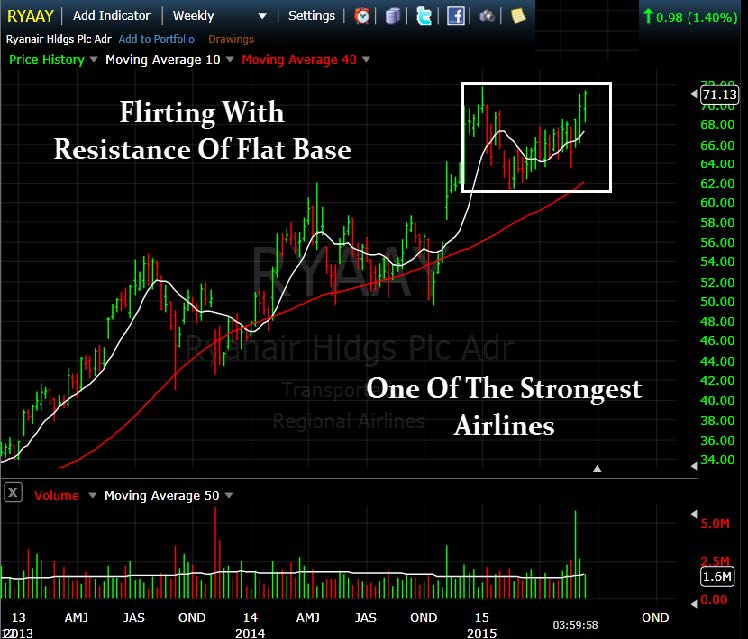This screenshot has height=639, width=748.
Task: Open the alarm clock alert icon
Action: pos(362,16)
